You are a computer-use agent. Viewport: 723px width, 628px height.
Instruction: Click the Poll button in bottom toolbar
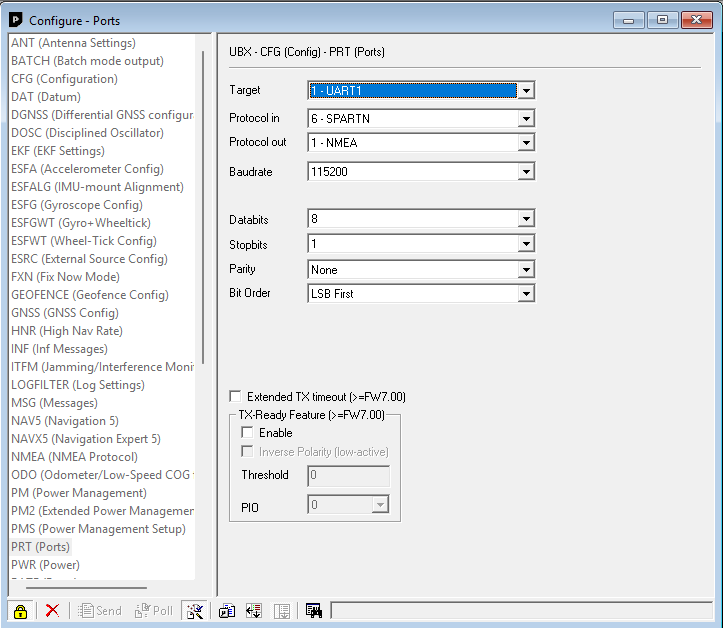[154, 611]
